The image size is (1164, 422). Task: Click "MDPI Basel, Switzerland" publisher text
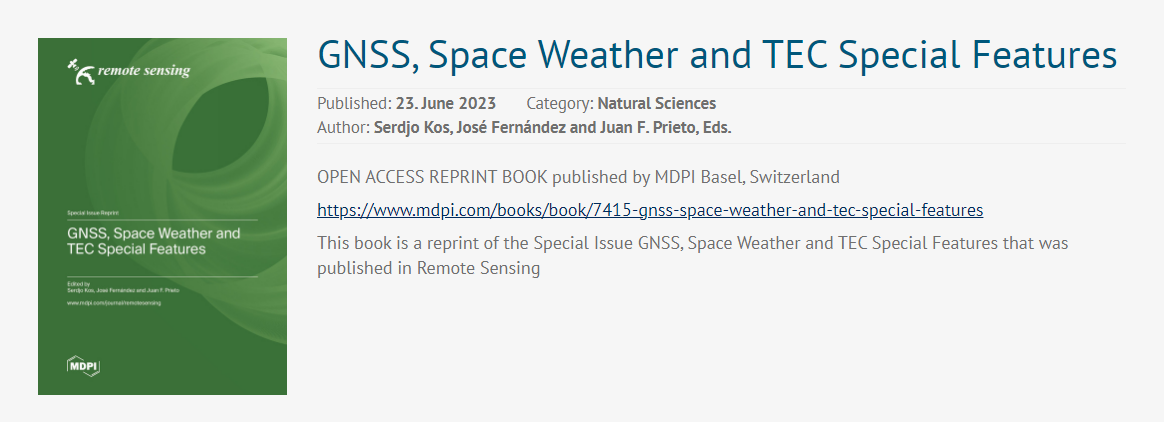pyautogui.click(x=748, y=177)
